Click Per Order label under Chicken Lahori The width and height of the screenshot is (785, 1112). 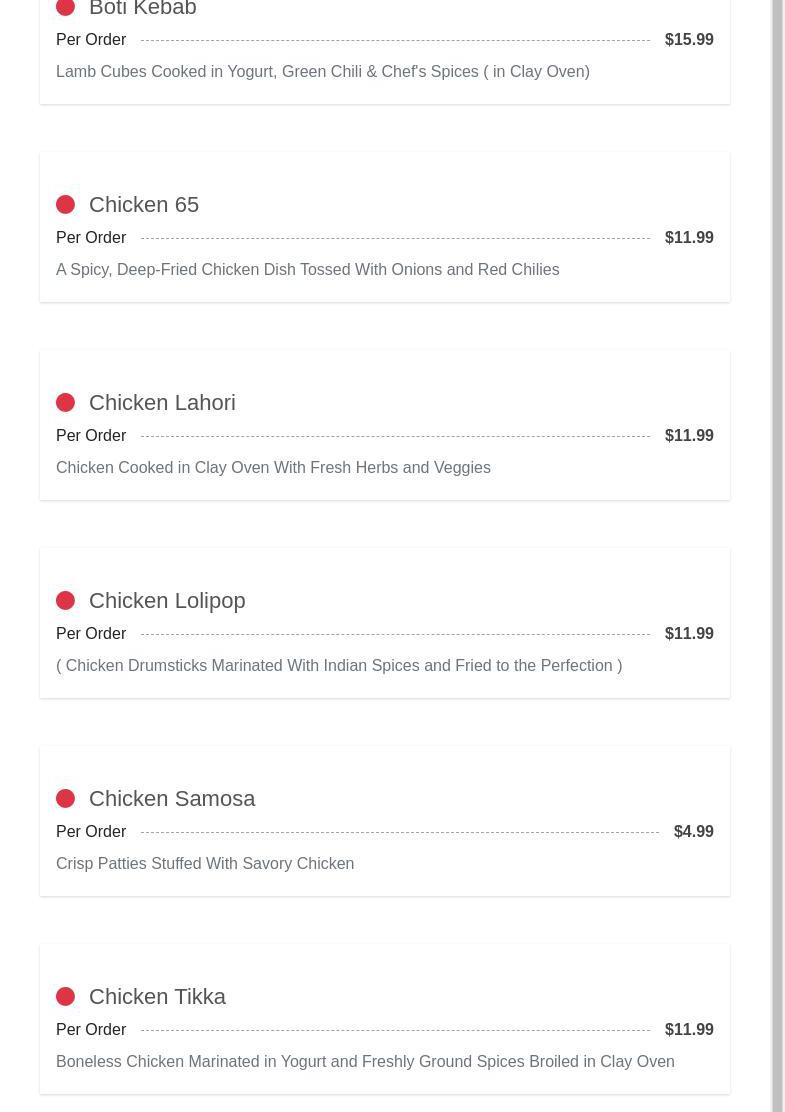[91, 436]
